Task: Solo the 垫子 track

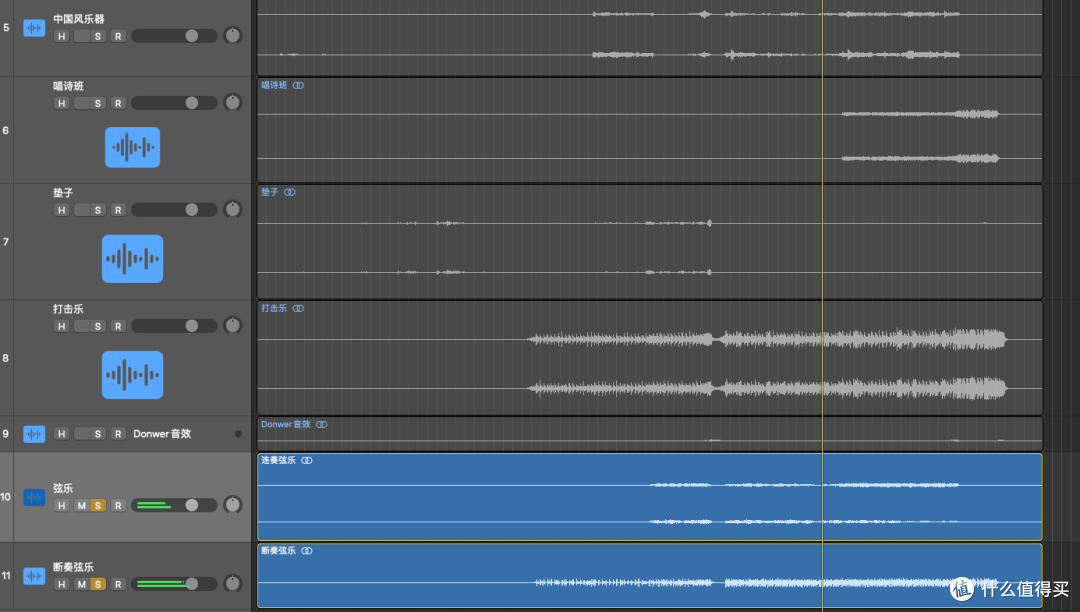Action: tap(98, 210)
